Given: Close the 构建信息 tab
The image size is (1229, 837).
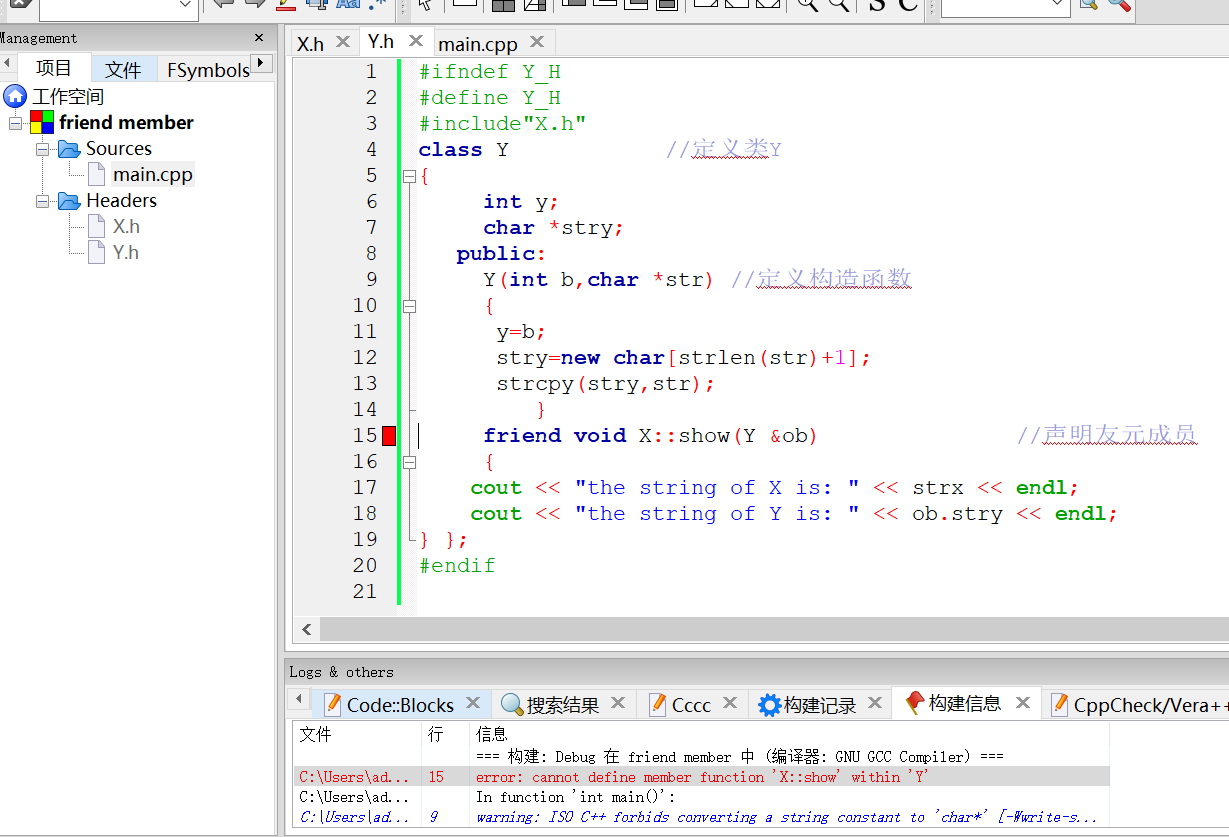Looking at the screenshot, I should [1023, 703].
